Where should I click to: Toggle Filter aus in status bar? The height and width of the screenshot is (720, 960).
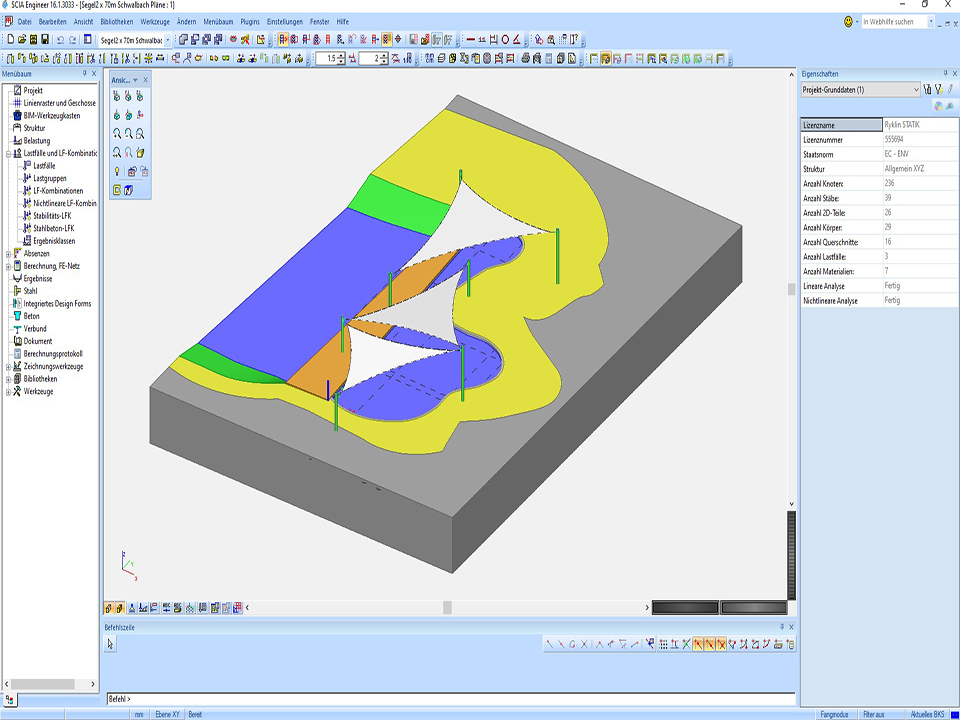click(x=874, y=714)
